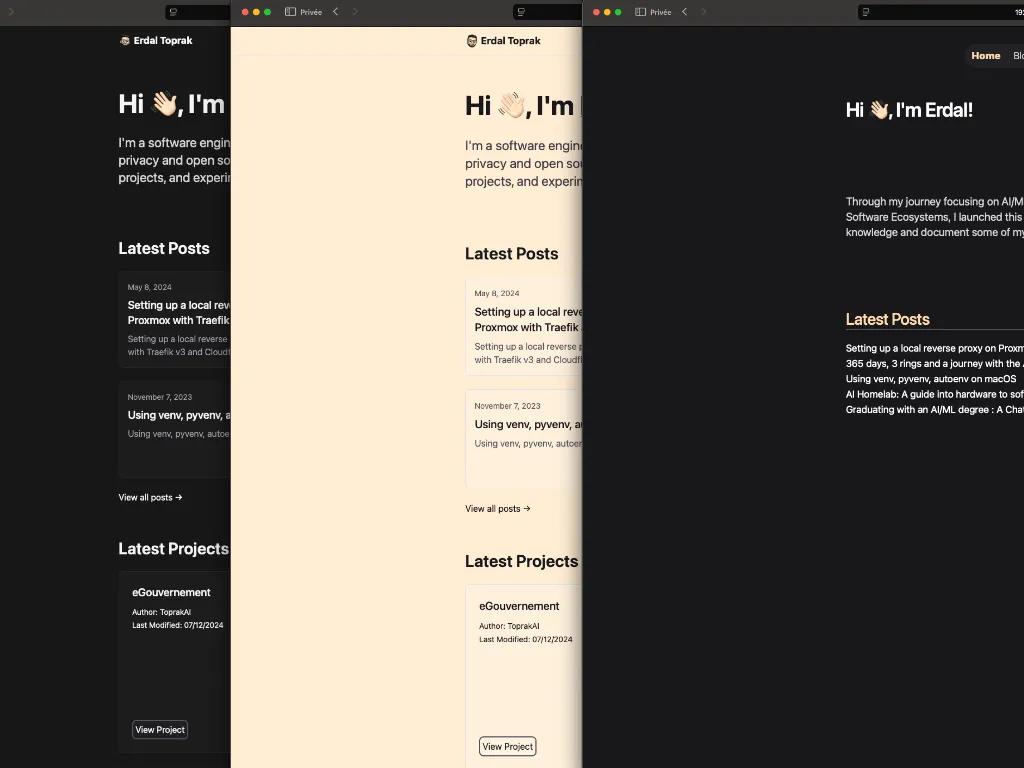
Task: Open the Home tab in the right window's navigation
Action: click(985, 56)
